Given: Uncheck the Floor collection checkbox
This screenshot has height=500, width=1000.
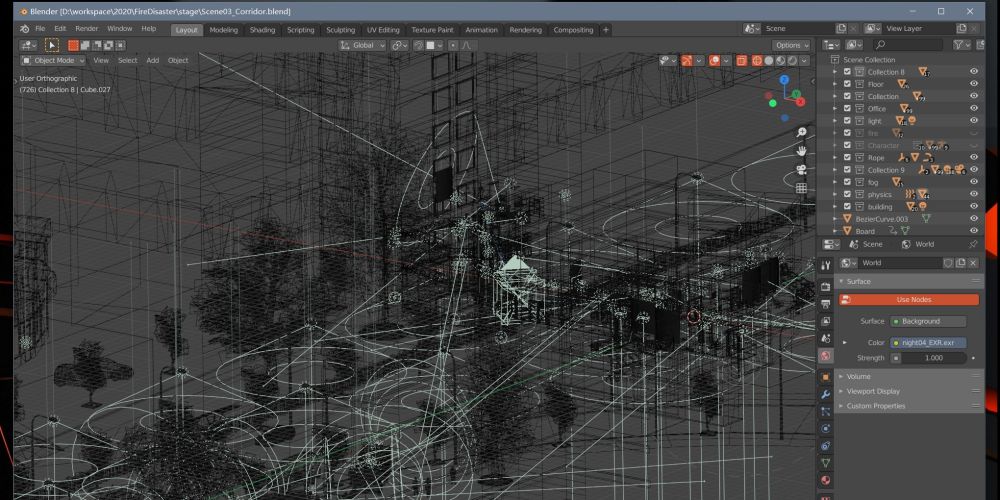Looking at the screenshot, I should (847, 84).
